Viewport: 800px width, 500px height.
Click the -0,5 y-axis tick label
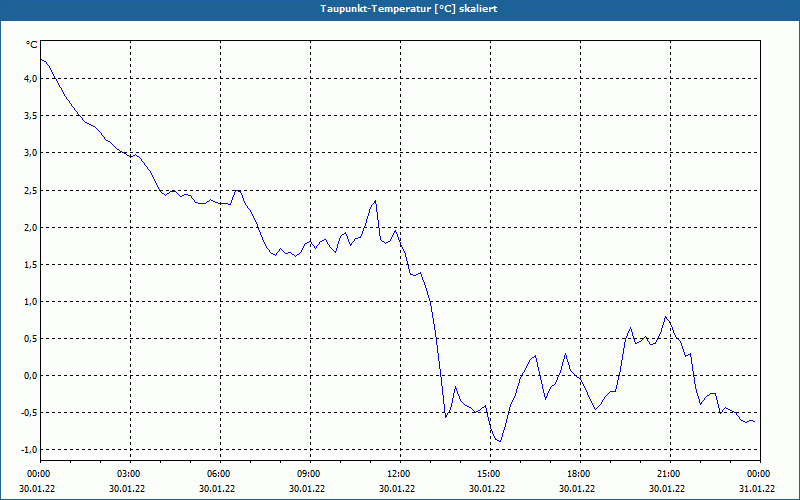tap(28, 413)
